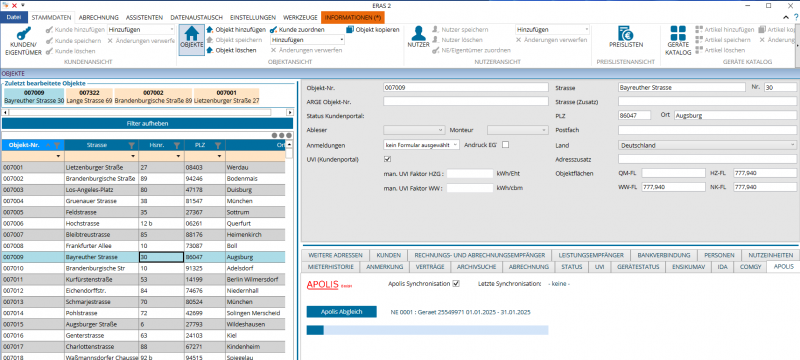Select recent object 007322 Lange Strasse 69
This screenshot has height=360, width=800.
tap(89, 96)
